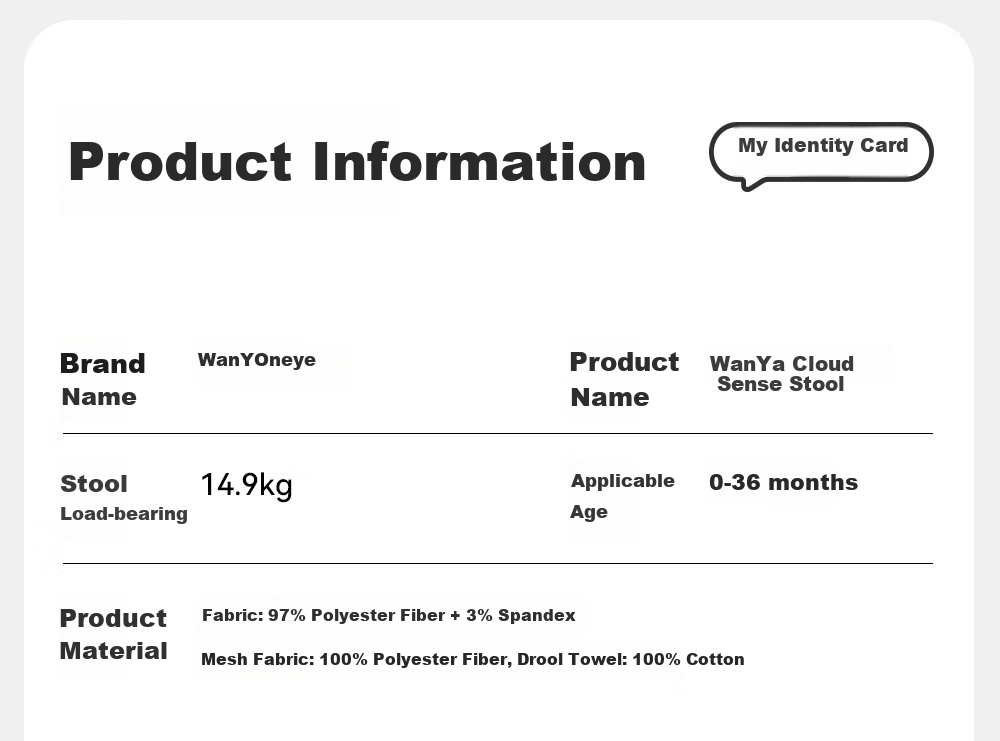1000x741 pixels.
Task: Click the word Information in the heading
Action: 479,162
